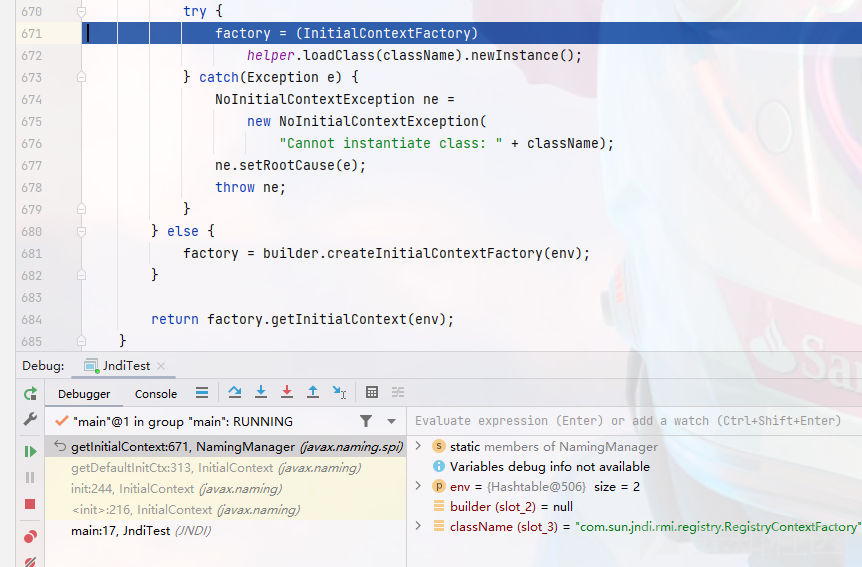Focus the Evaluate expression input field

(635, 421)
